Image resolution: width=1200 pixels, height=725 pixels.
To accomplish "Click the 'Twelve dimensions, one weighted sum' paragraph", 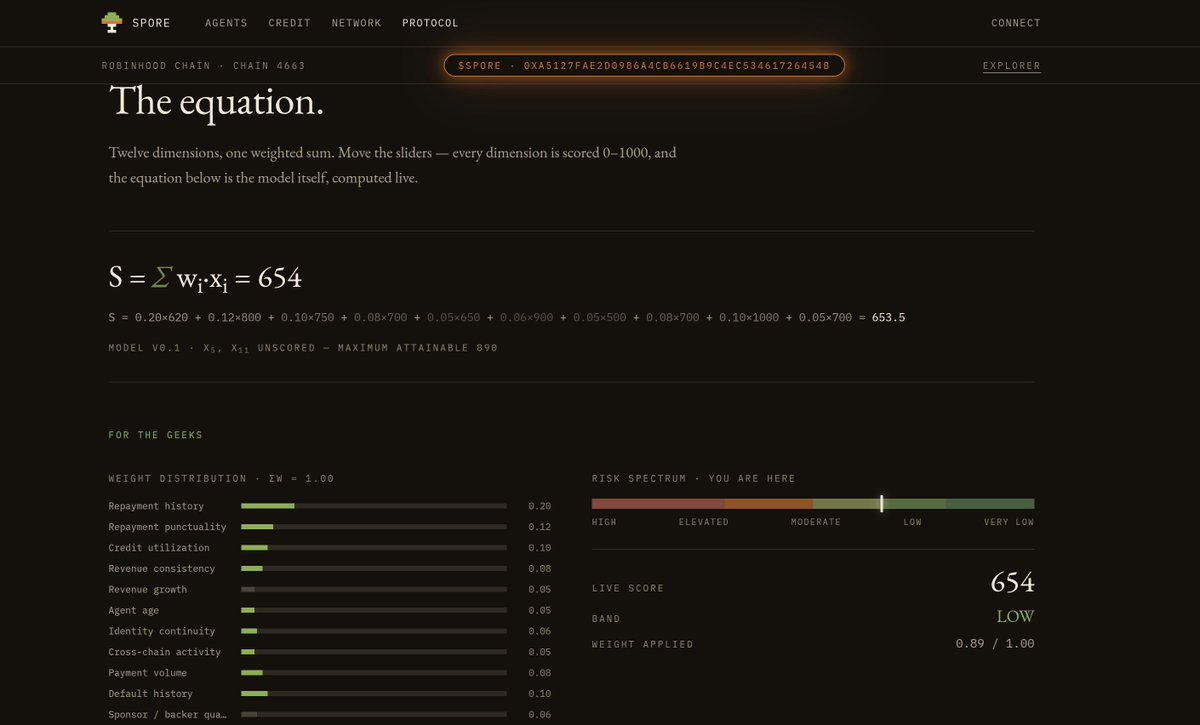I will pyautogui.click(x=393, y=166).
